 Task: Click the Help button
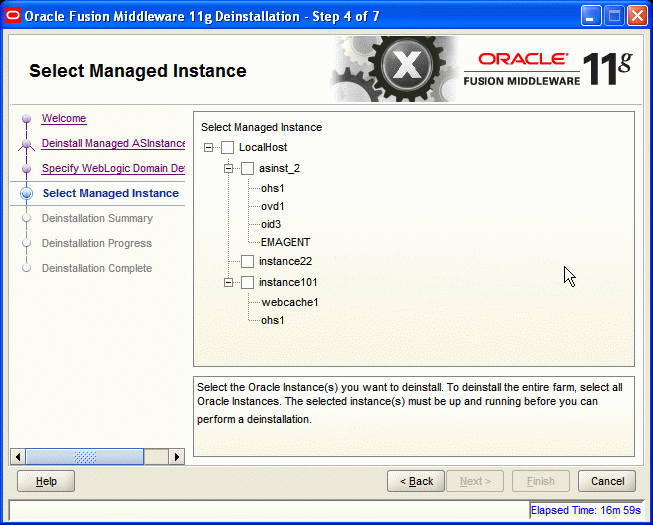[x=46, y=481]
